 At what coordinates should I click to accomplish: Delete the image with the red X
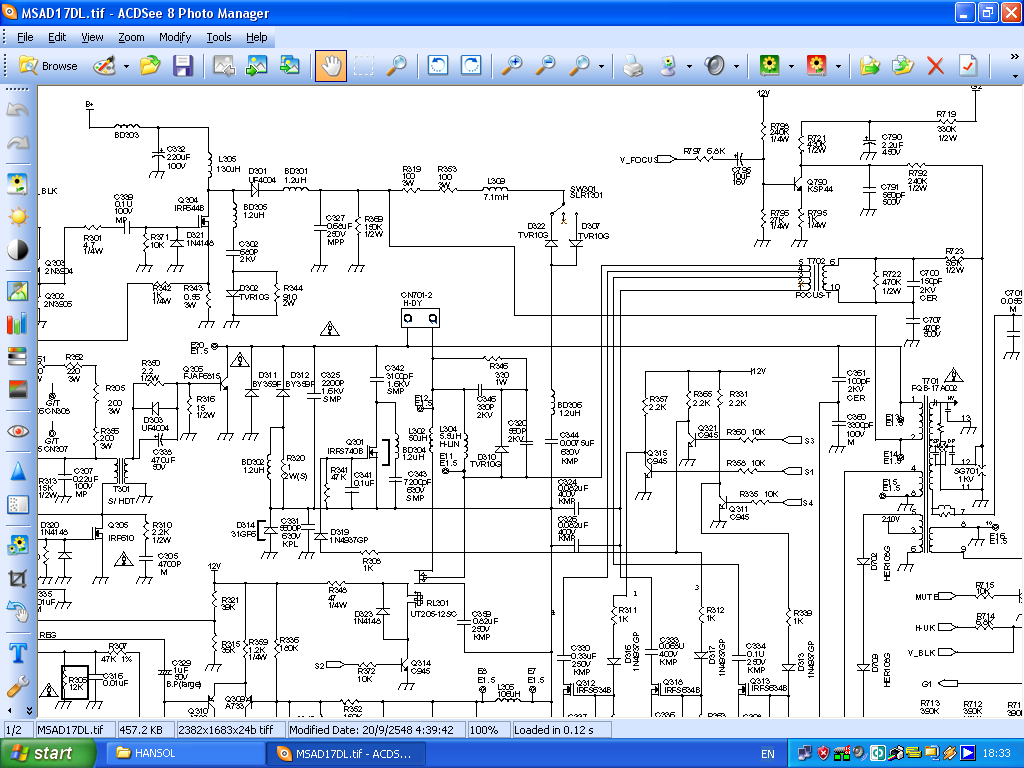coord(935,66)
